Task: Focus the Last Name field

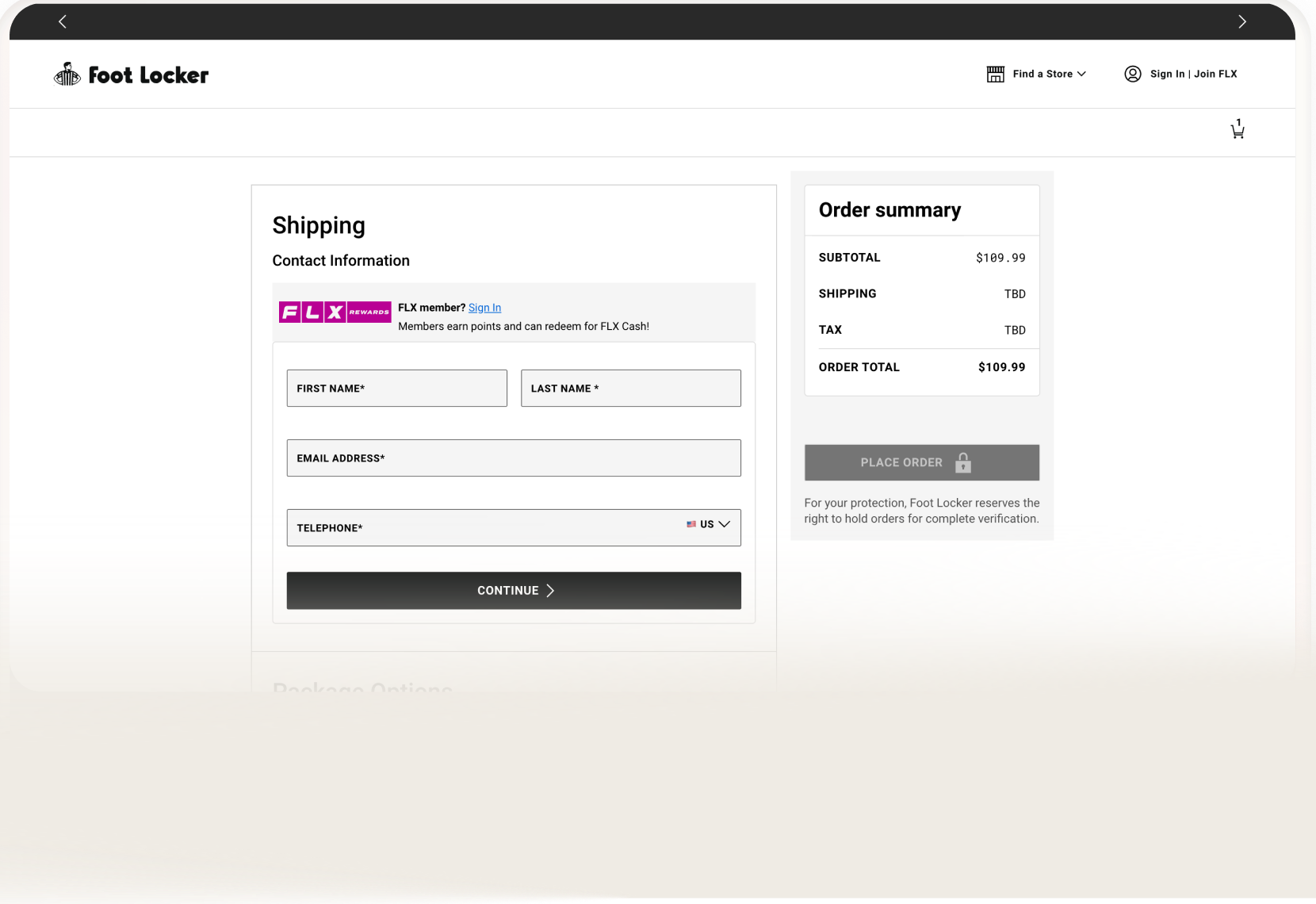Action: coord(630,389)
